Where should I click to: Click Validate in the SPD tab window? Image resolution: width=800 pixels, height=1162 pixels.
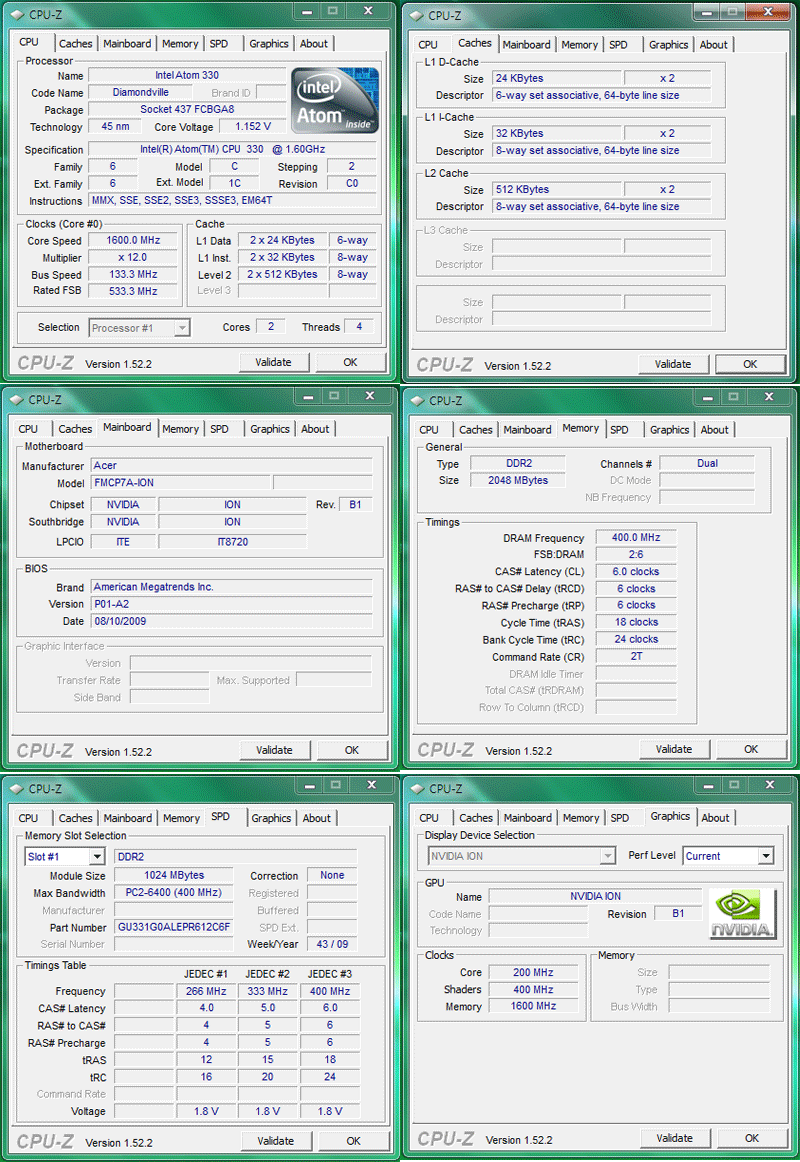click(276, 1141)
